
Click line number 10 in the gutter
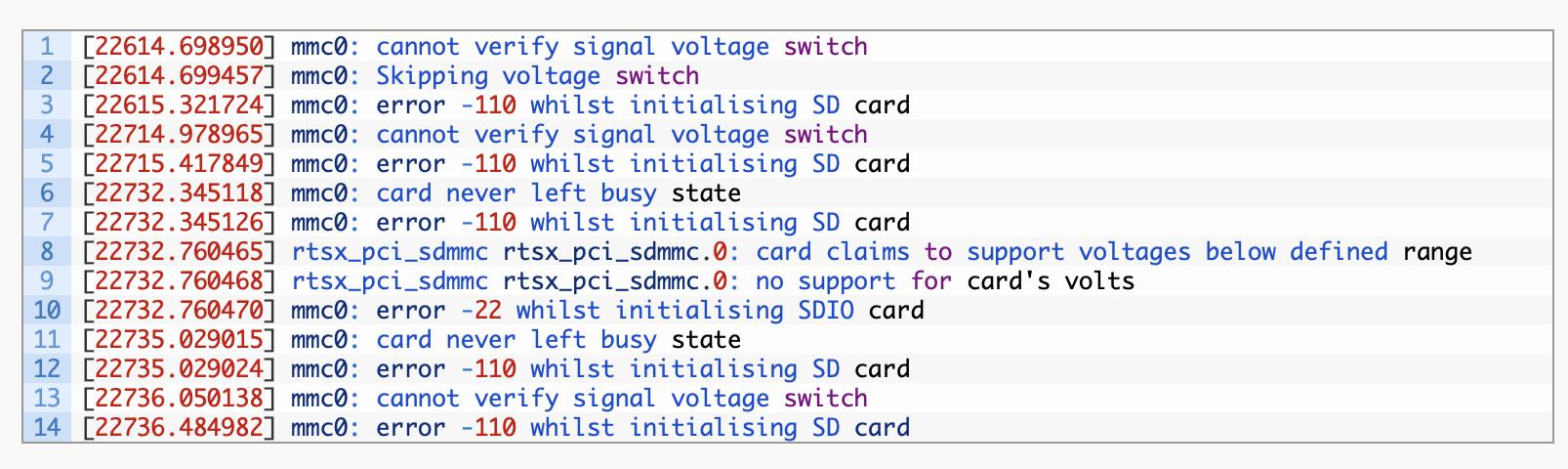47,311
